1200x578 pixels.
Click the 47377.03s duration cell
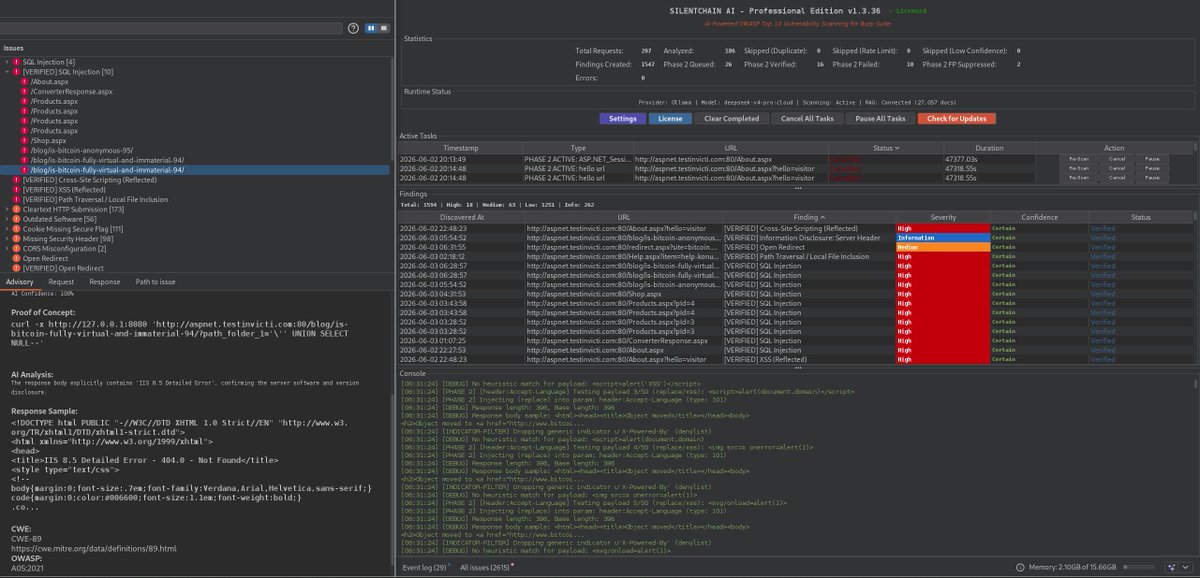(x=990, y=159)
